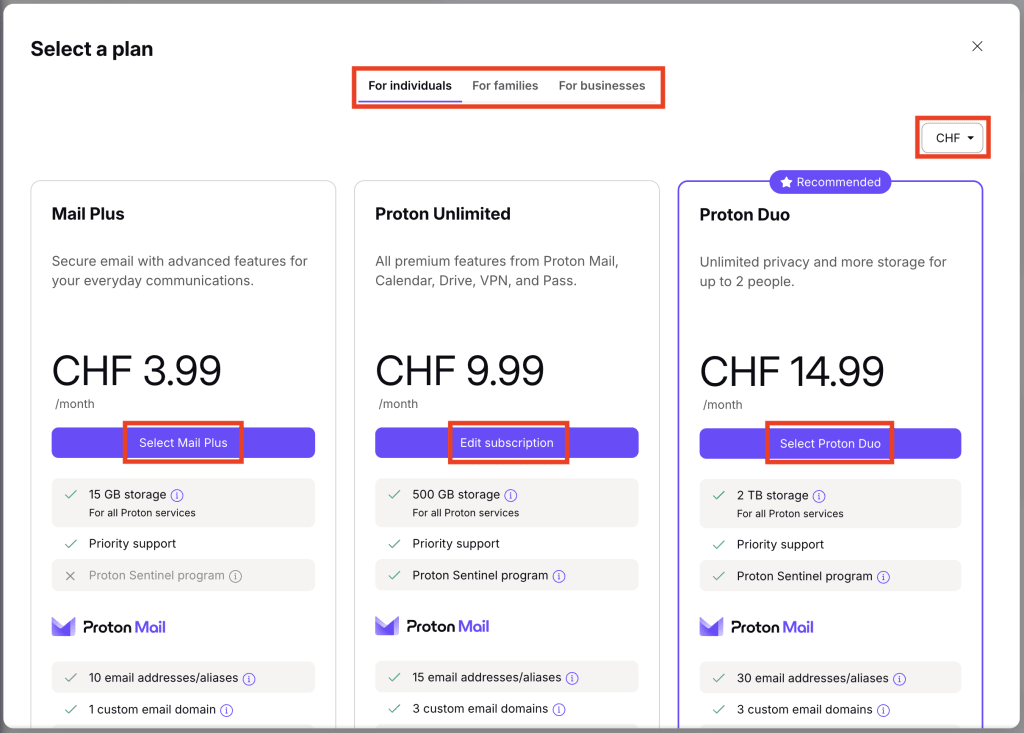This screenshot has height=733, width=1024.
Task: Select the Proton Duo plan
Action: coord(830,442)
